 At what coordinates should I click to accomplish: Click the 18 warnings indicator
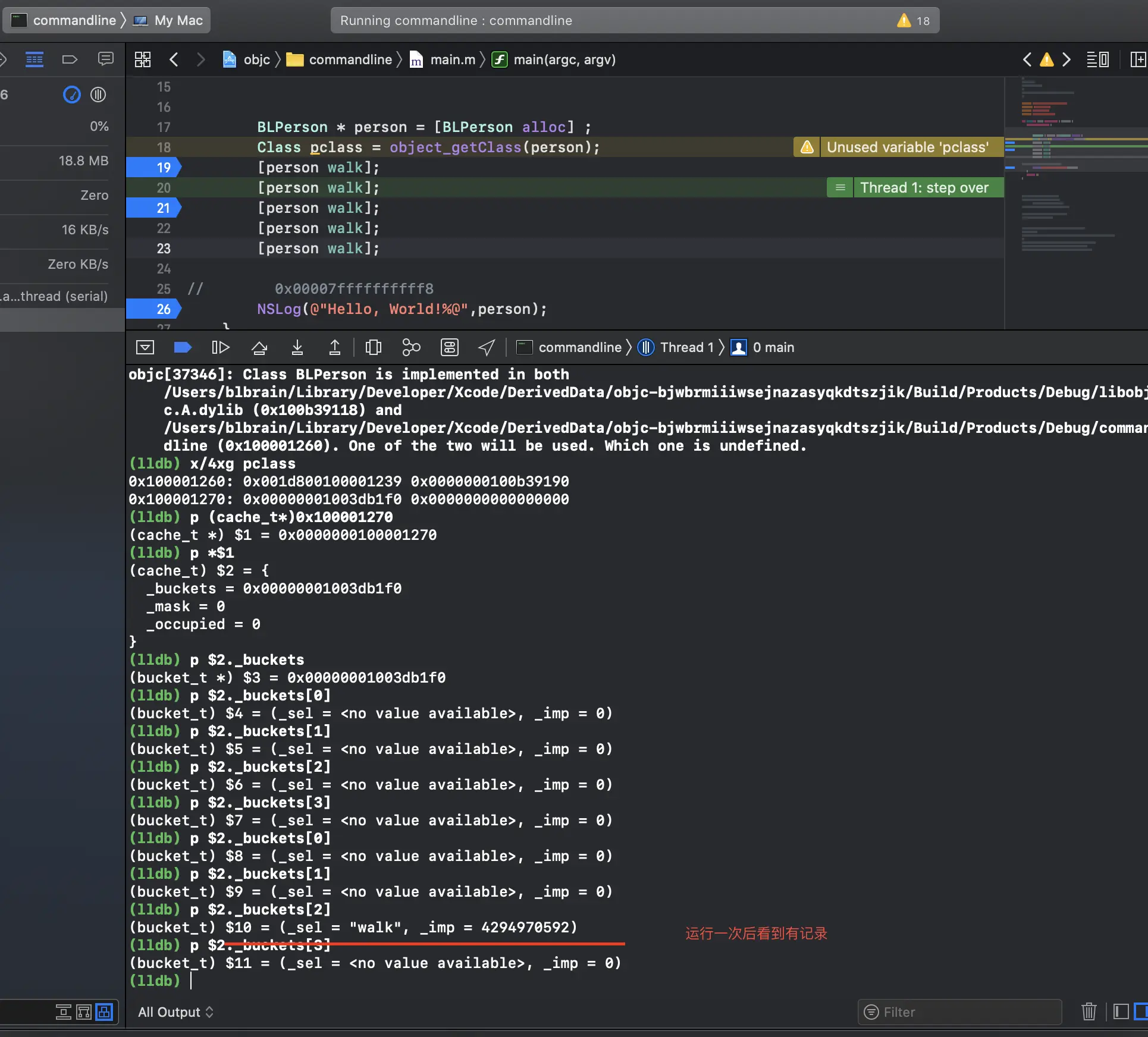pos(914,21)
